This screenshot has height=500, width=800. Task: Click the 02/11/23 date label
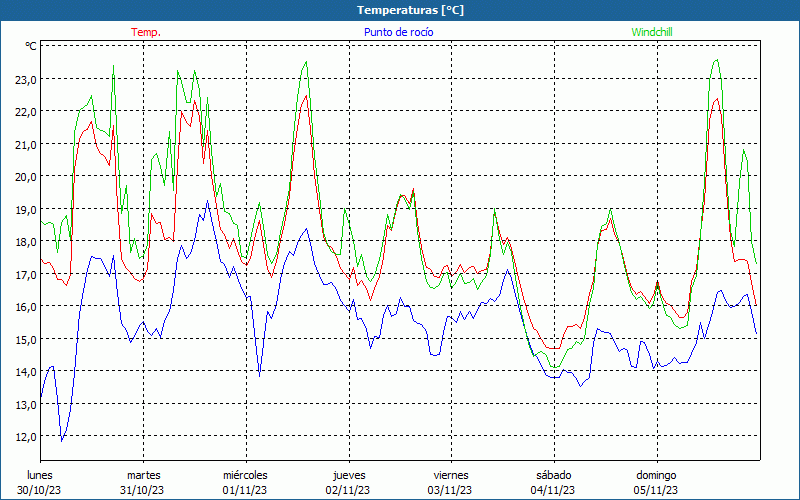[x=347, y=490]
